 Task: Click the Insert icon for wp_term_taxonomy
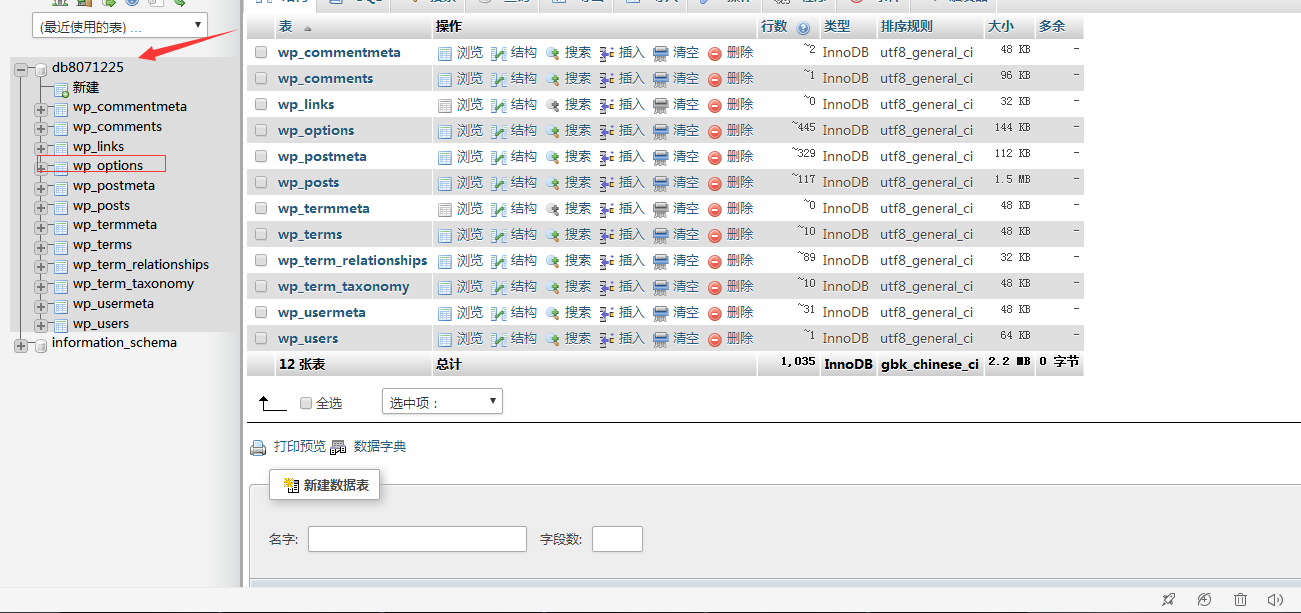[607, 287]
